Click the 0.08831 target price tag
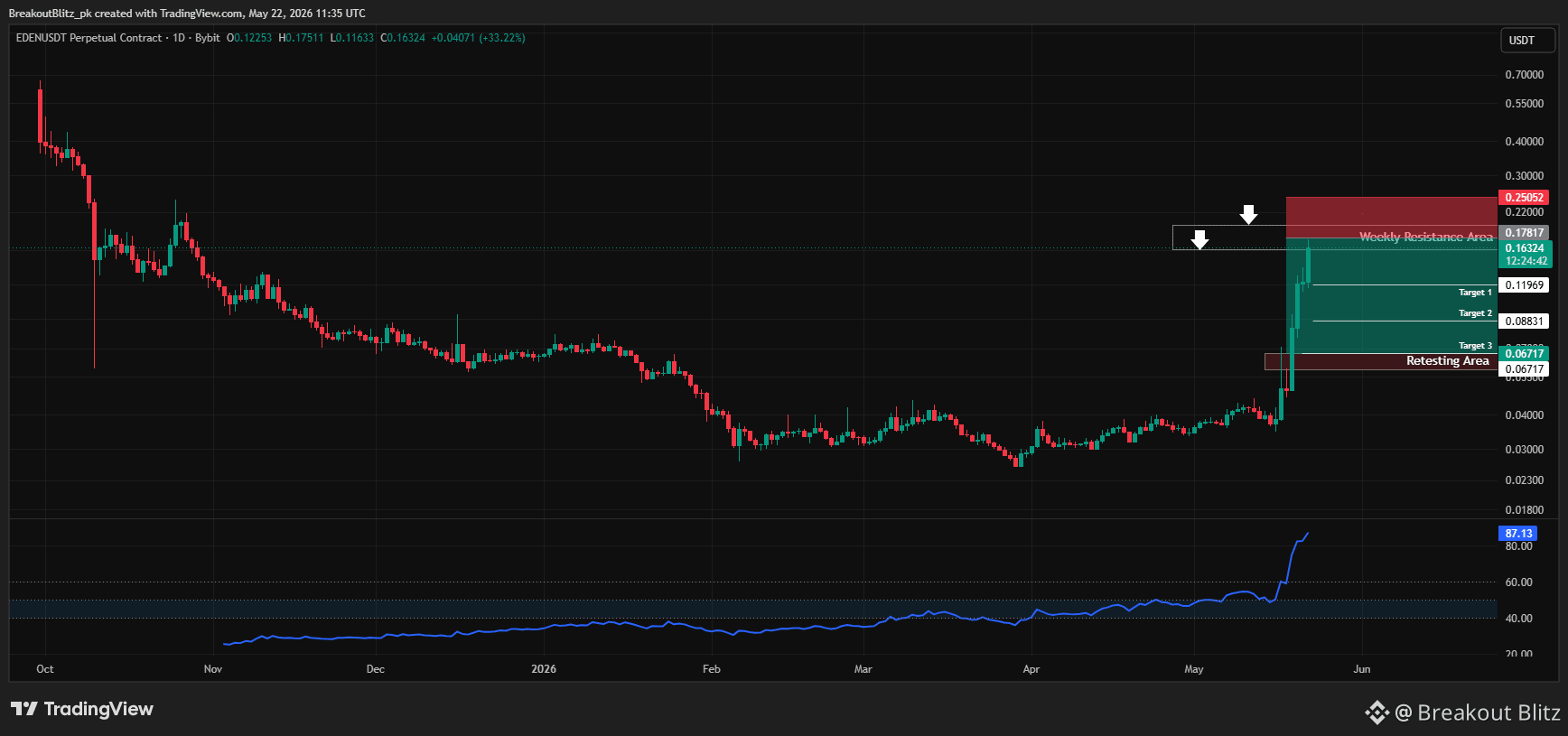Viewport: 1568px width, 736px height. point(1524,321)
